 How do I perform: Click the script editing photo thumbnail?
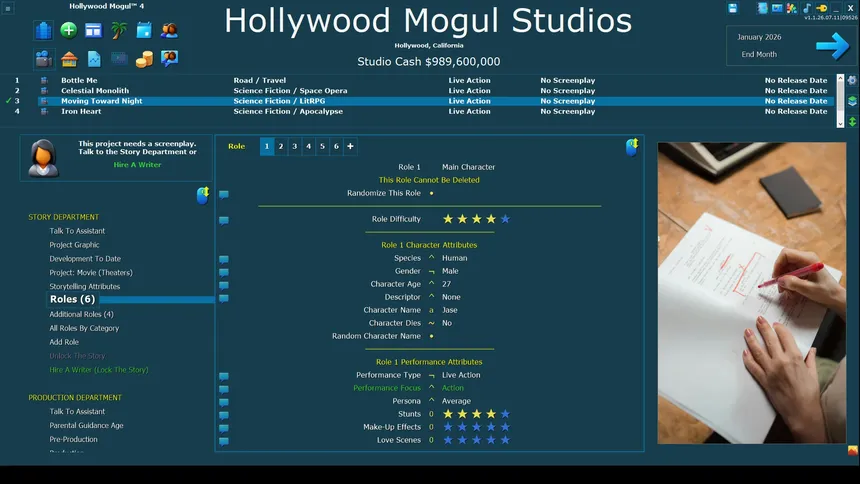tap(752, 293)
